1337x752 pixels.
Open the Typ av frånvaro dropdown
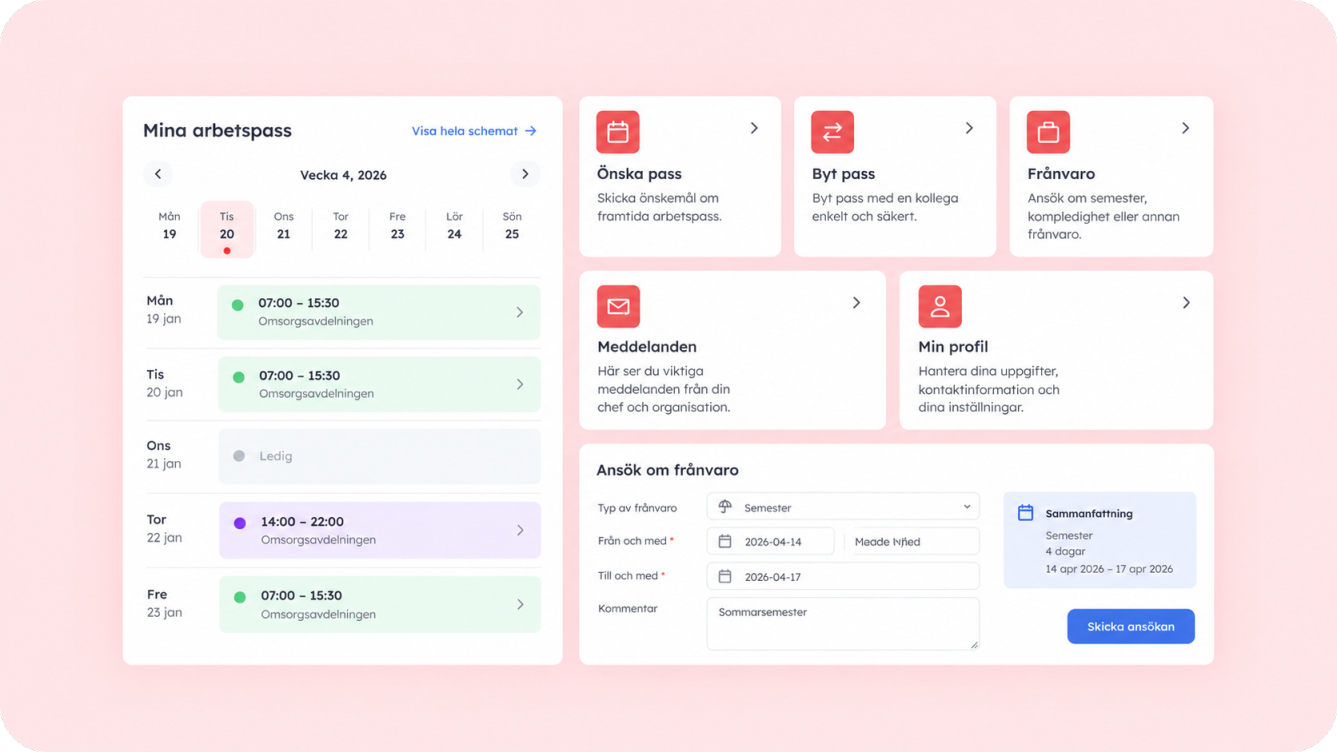pos(843,507)
